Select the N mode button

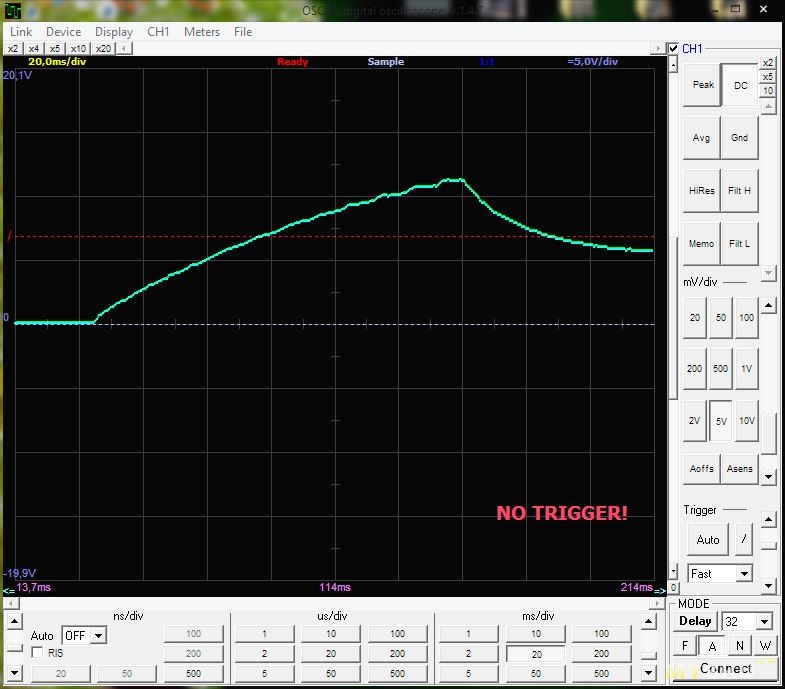click(x=739, y=646)
